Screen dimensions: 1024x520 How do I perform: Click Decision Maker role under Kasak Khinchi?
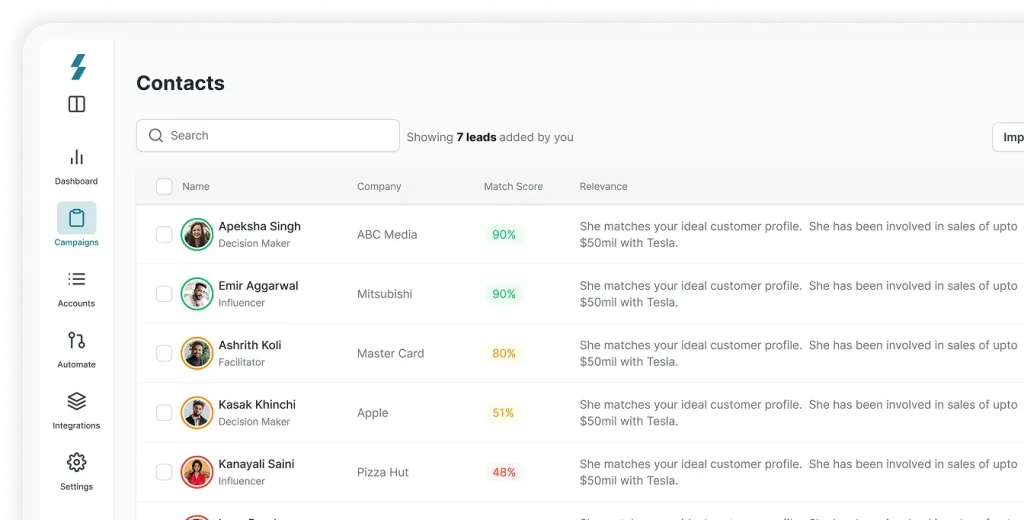click(x=254, y=421)
